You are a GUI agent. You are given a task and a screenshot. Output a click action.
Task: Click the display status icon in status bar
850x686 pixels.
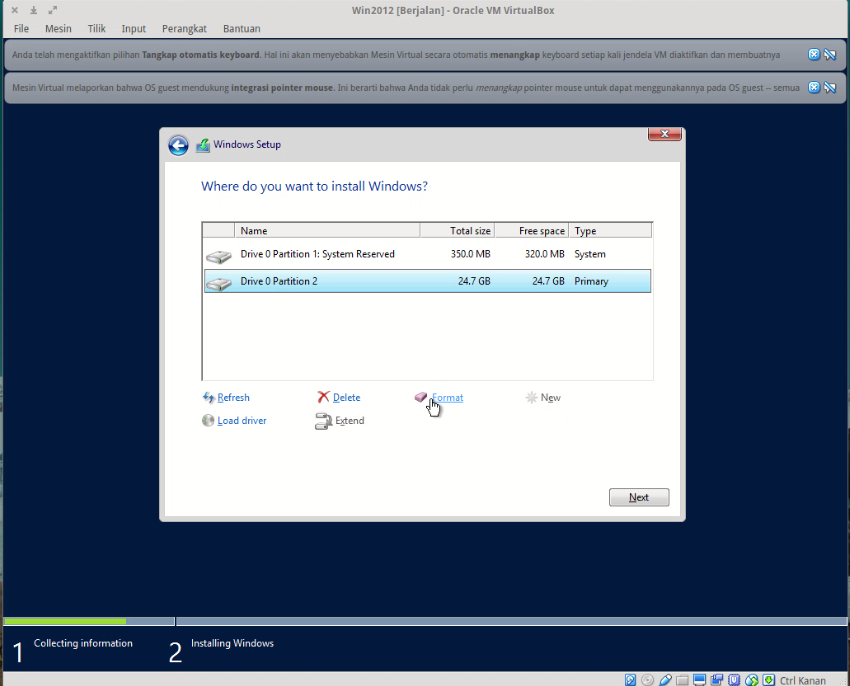[x=698, y=679]
